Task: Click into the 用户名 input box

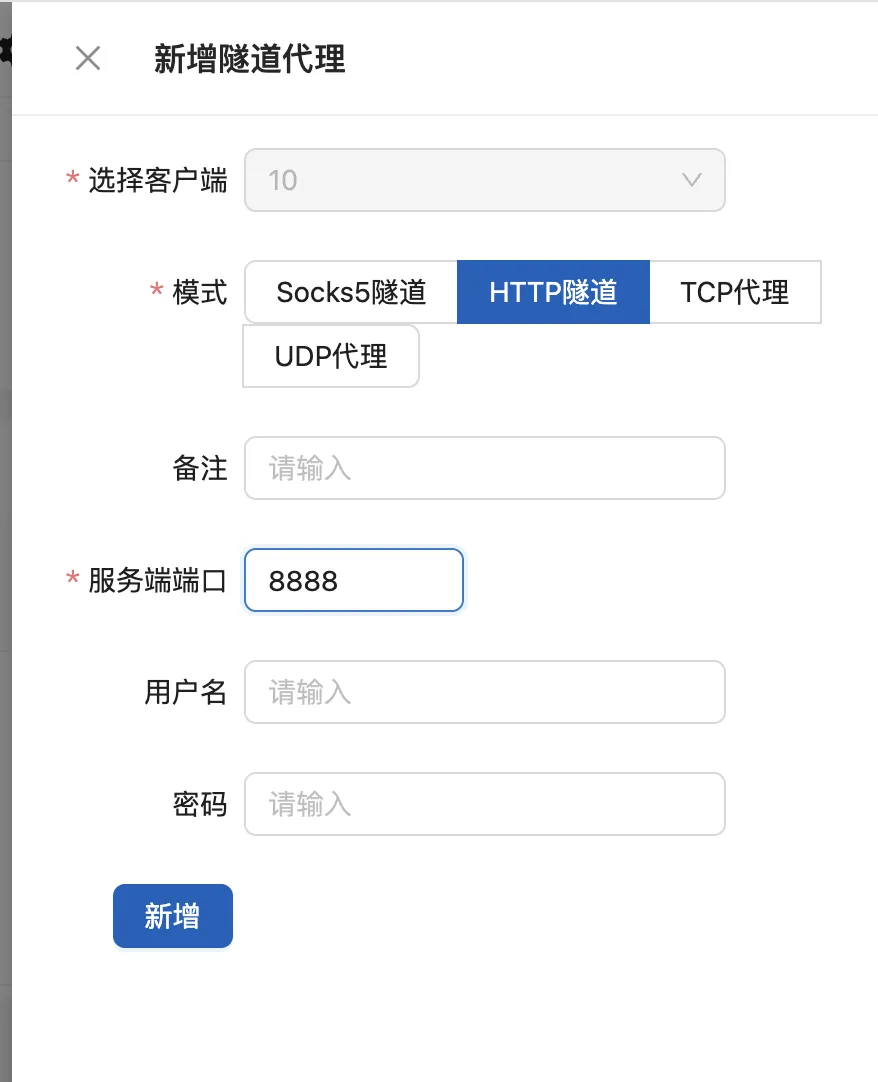Action: click(x=484, y=692)
